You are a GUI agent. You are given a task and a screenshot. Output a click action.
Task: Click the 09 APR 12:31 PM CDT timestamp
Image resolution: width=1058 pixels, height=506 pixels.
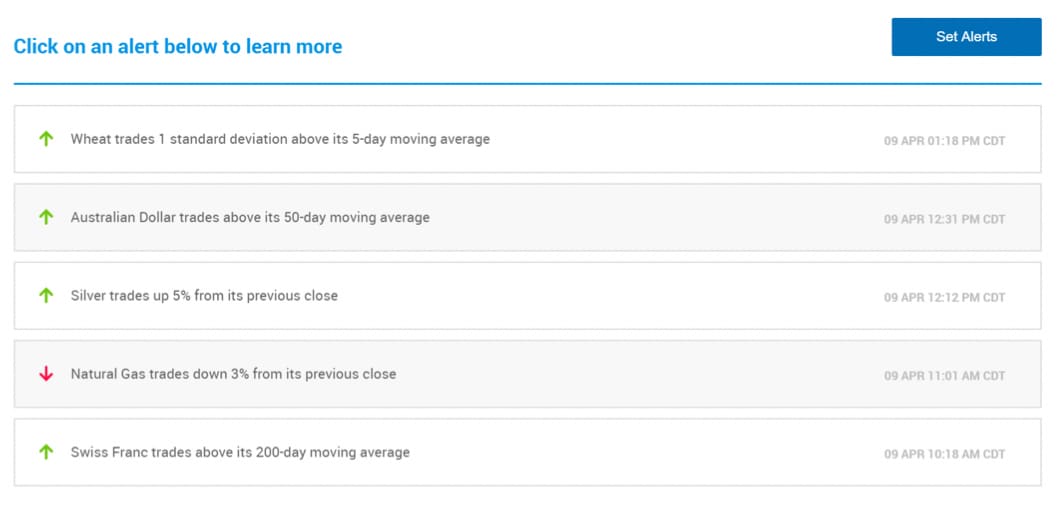point(944,219)
